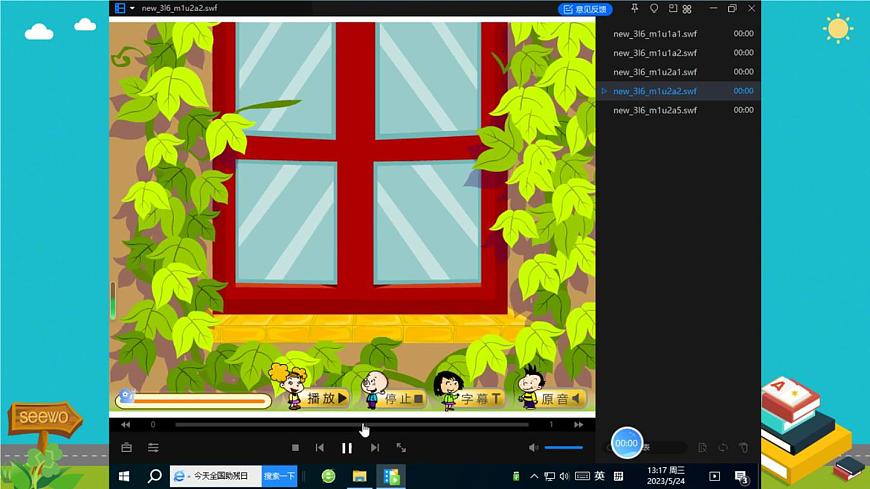The width and height of the screenshot is (870, 489).
Task: Click the IME grid icon in the system tray
Action: [619, 476]
